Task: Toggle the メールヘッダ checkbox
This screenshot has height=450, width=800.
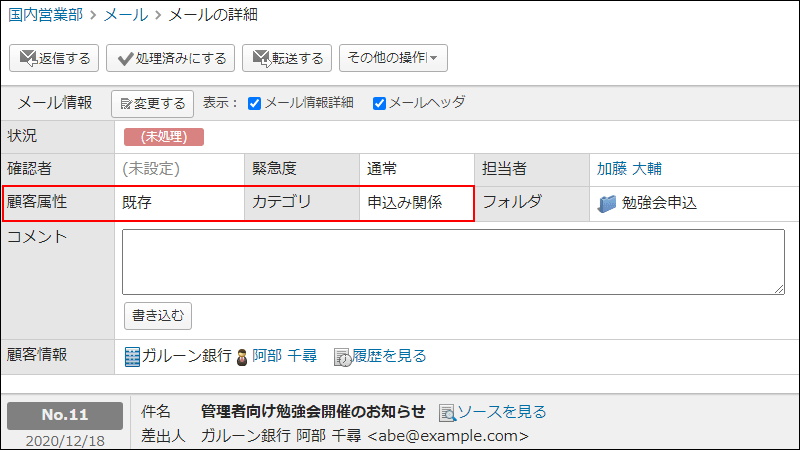Action: coord(379,104)
